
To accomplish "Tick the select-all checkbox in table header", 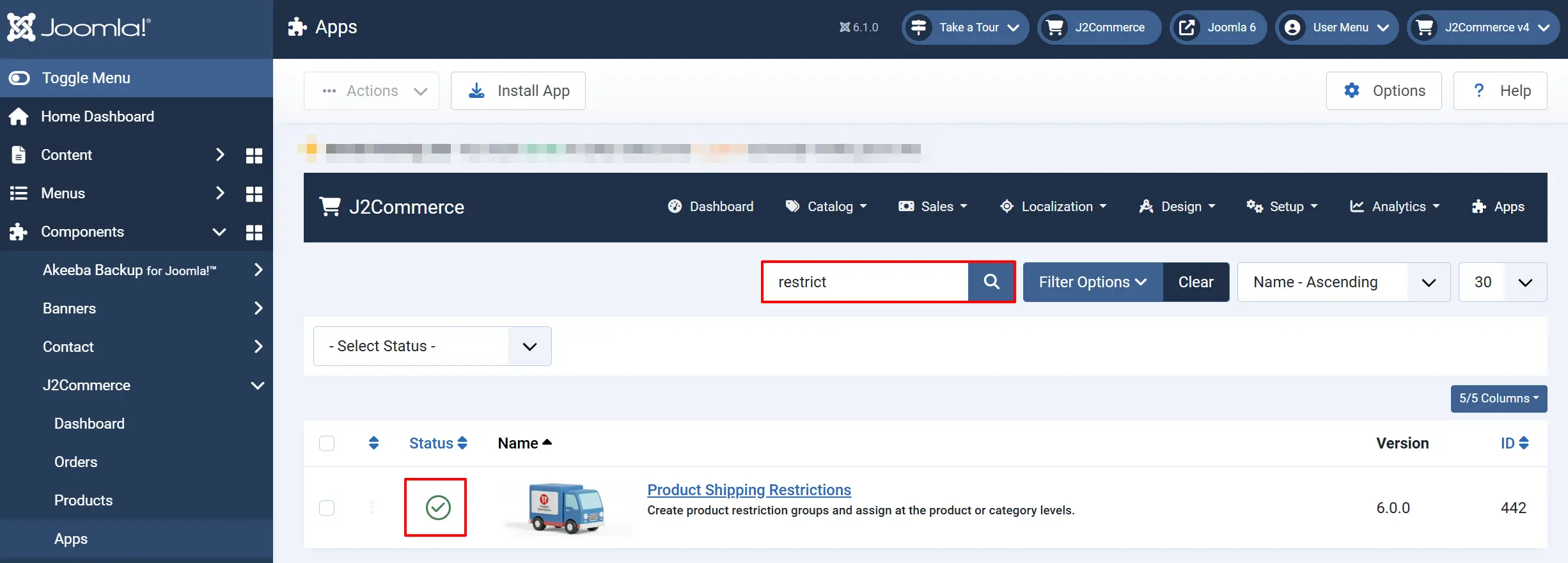I will (327, 443).
